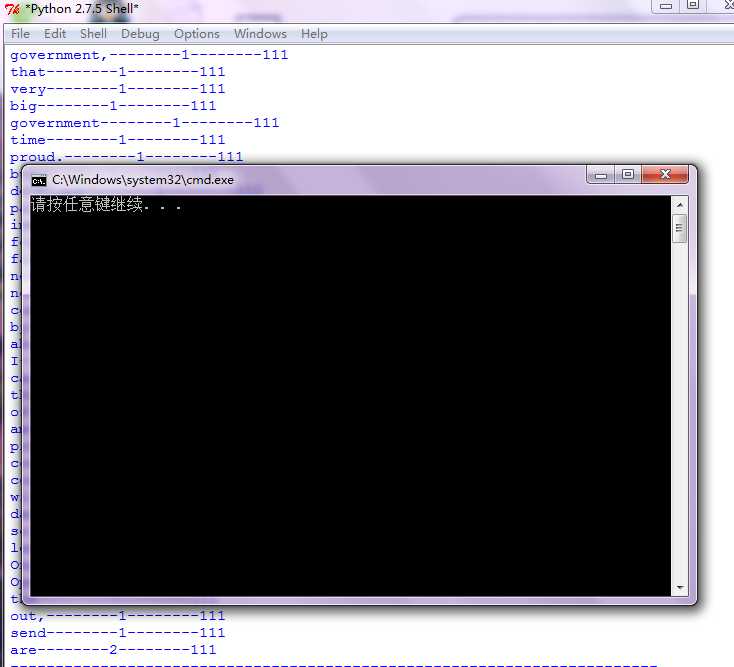
Task: Minimize the cmd.exe window
Action: pos(601,175)
